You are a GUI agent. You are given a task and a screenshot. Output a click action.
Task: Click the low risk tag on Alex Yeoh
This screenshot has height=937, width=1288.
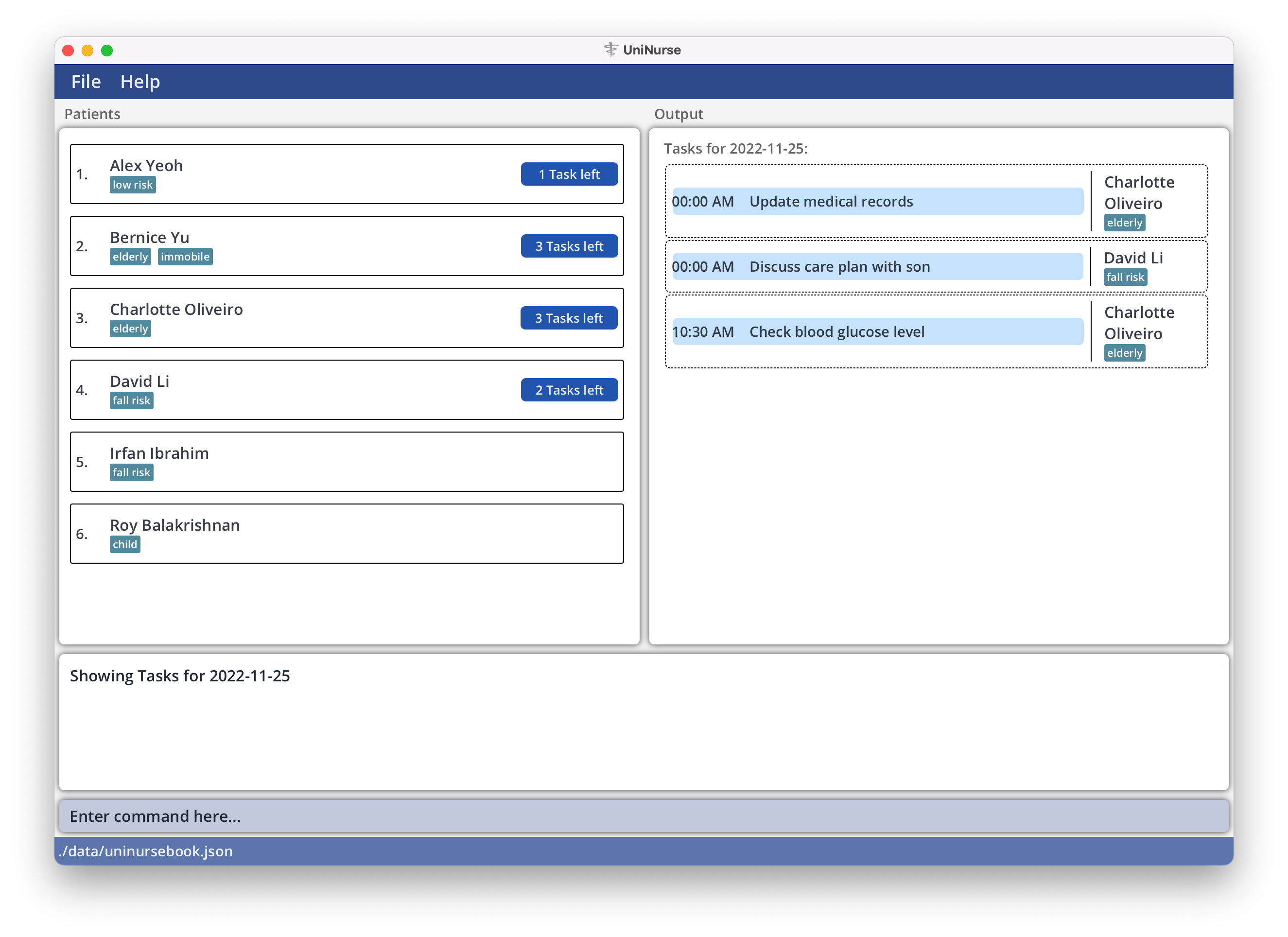tap(132, 185)
